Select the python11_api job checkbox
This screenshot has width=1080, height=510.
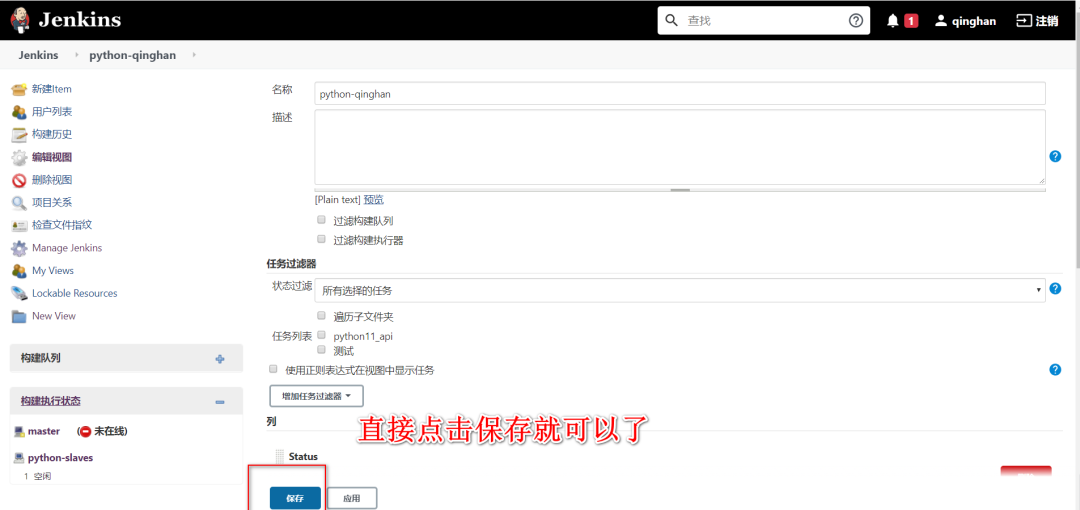321,335
